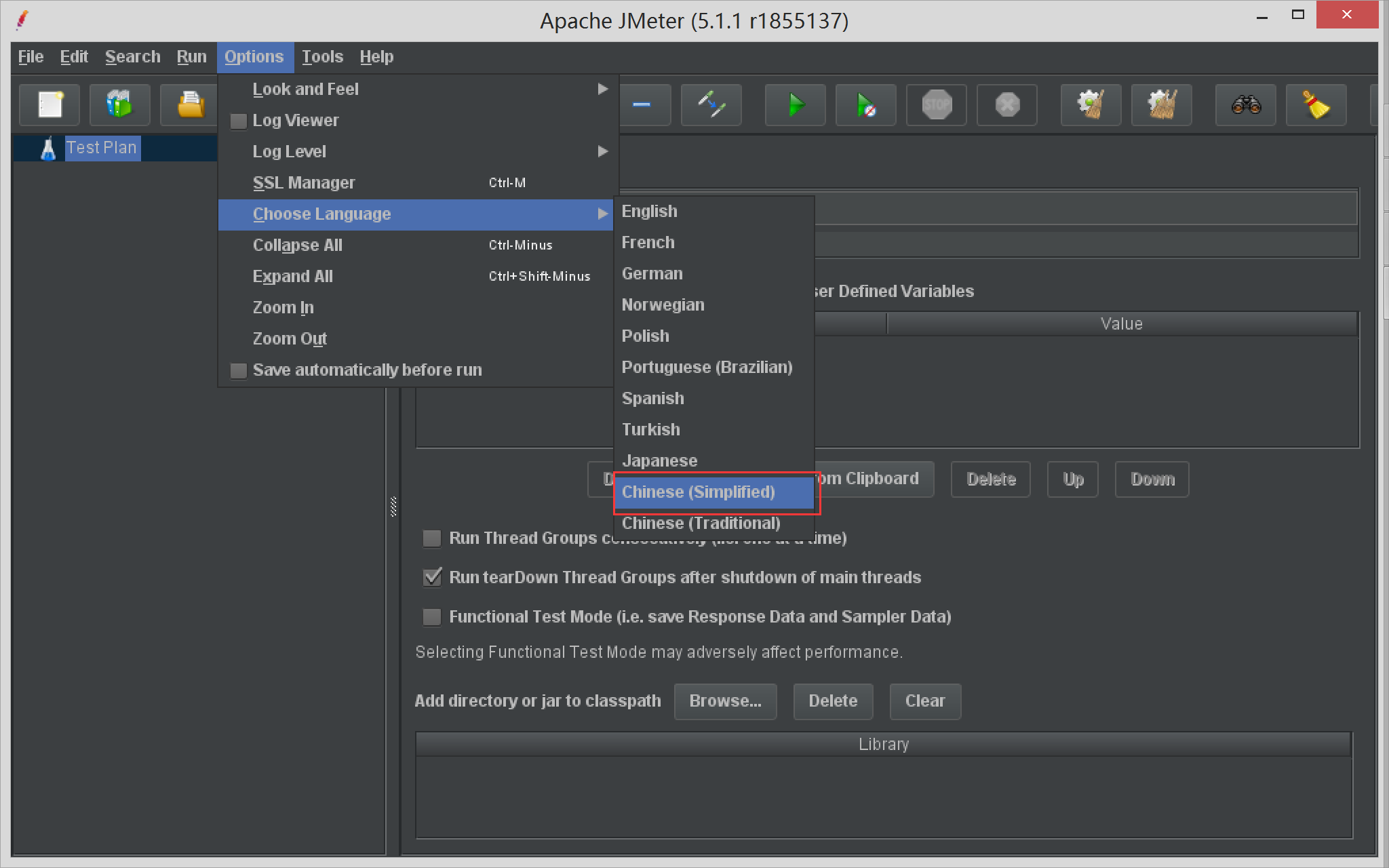1389x868 pixels.
Task: Enable Save automatically before run
Action: pyautogui.click(x=239, y=370)
